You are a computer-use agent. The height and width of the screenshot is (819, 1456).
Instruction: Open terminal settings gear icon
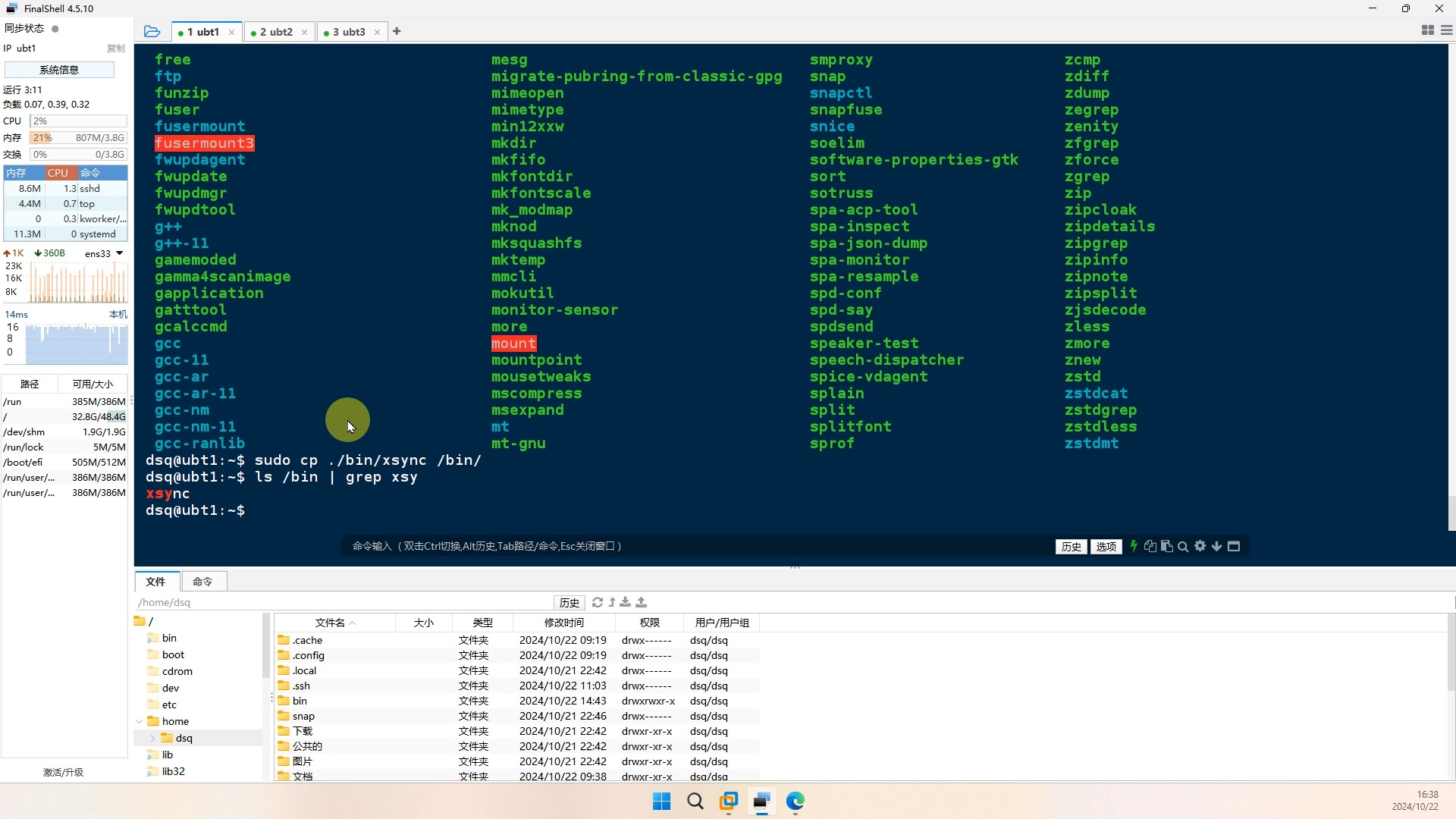[x=1200, y=546]
